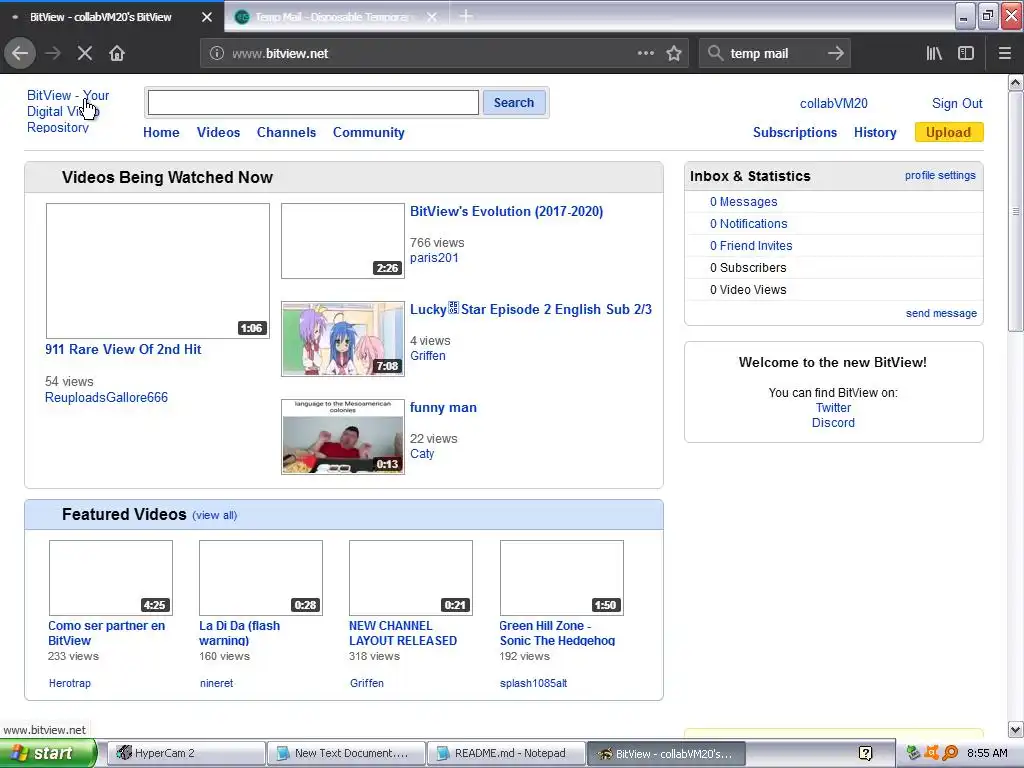Open Green Hill Zone Sonic video thumbnail
Screen dimensions: 1024x768
[x=562, y=577]
